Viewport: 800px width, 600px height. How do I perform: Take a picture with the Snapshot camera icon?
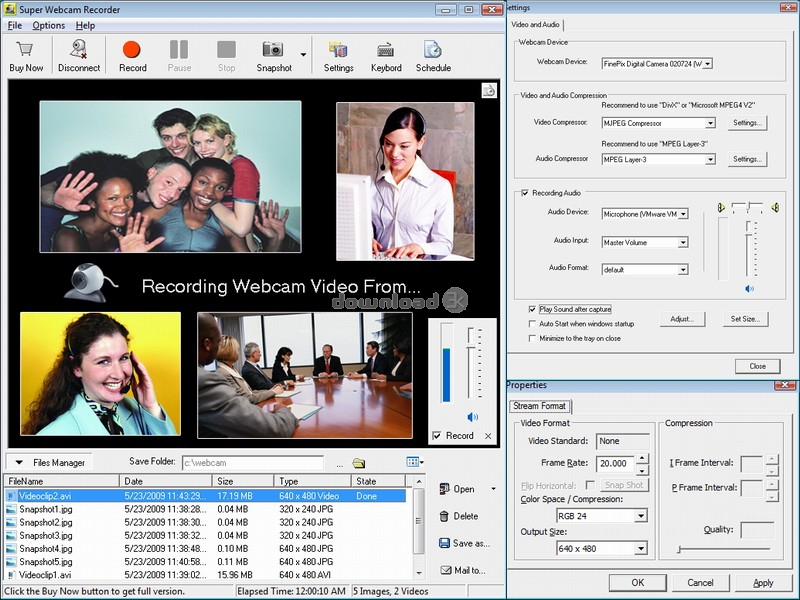pos(272,50)
